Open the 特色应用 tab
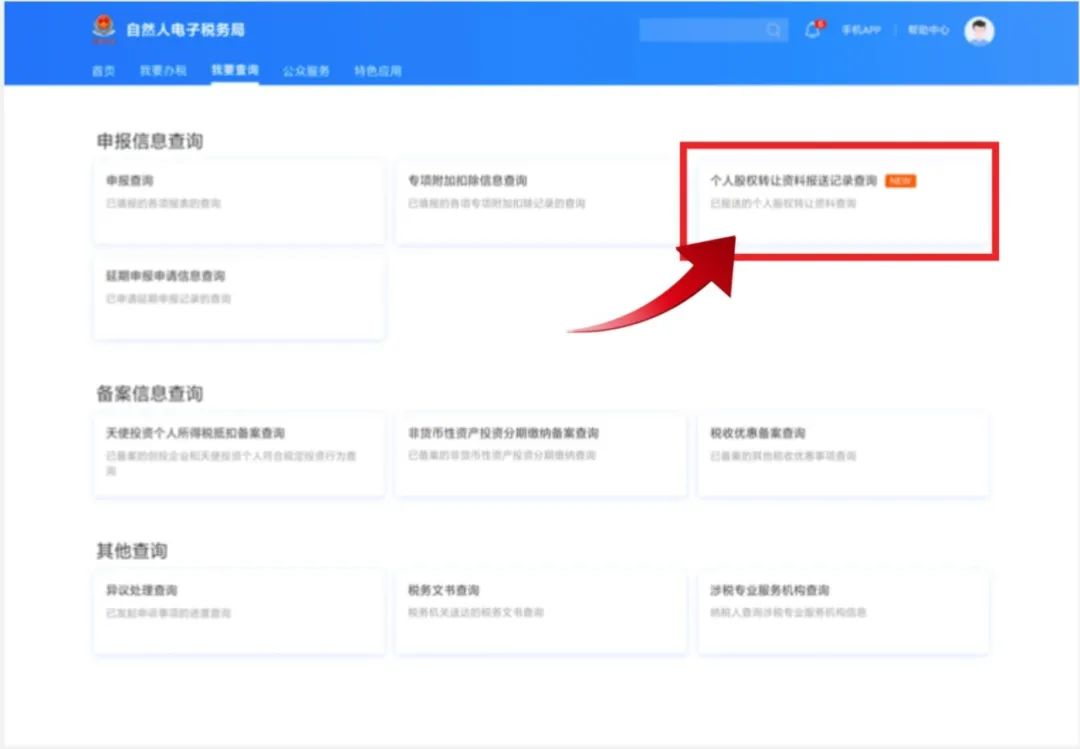 tap(377, 70)
